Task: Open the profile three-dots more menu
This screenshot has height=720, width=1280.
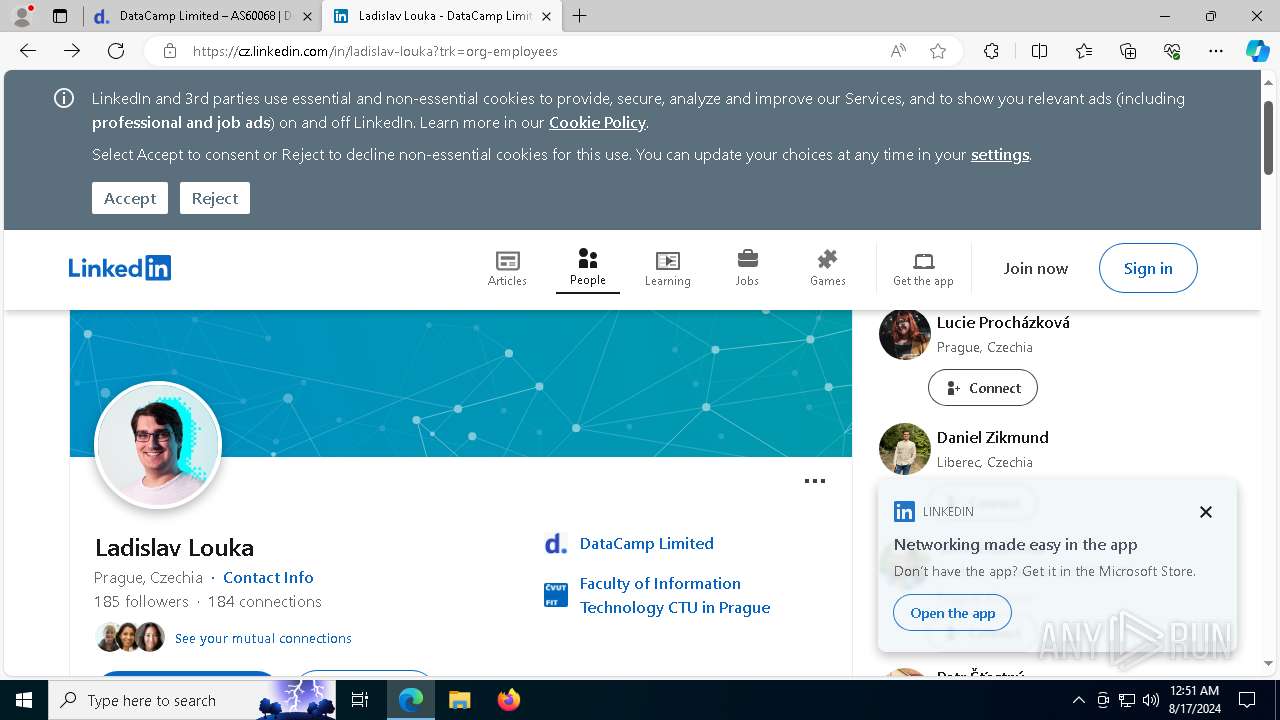Action: coord(815,481)
